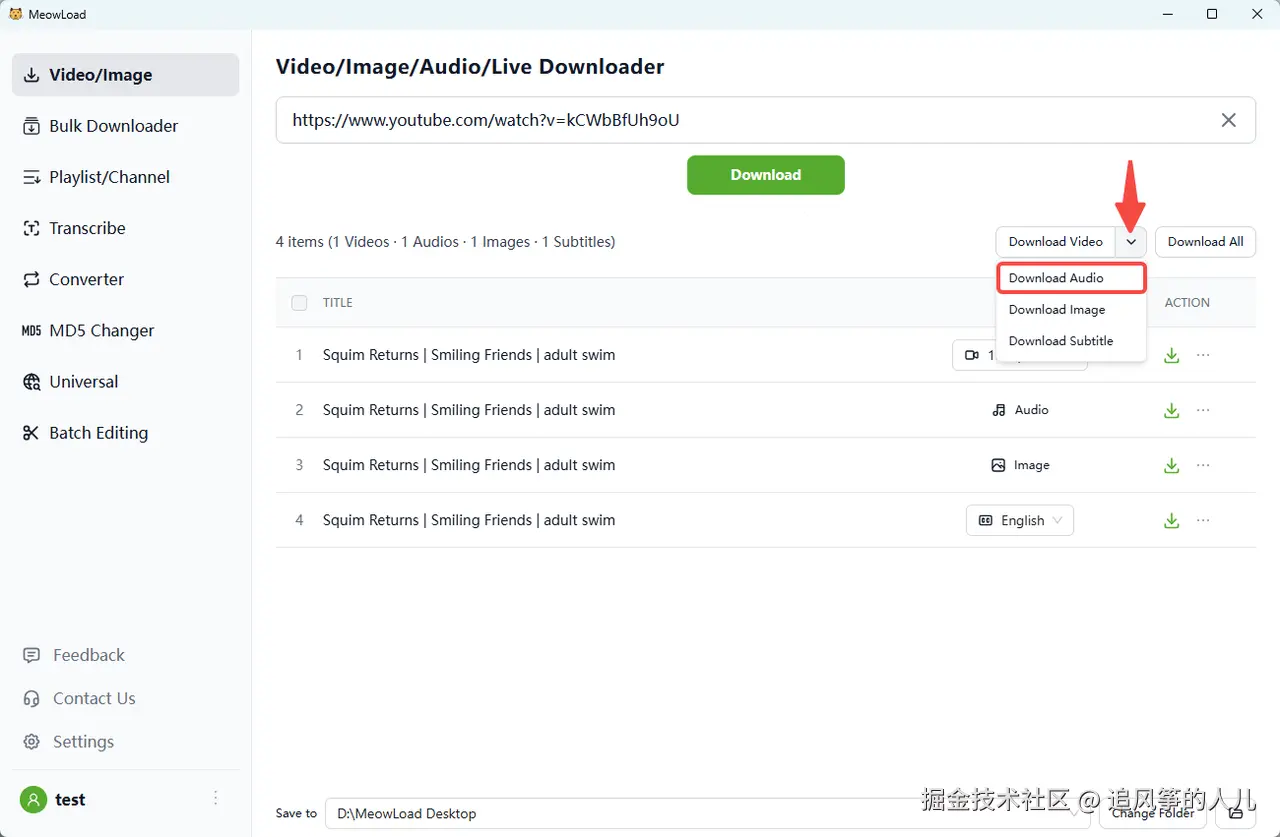Open the save folder with folder icon button

tap(1235, 813)
